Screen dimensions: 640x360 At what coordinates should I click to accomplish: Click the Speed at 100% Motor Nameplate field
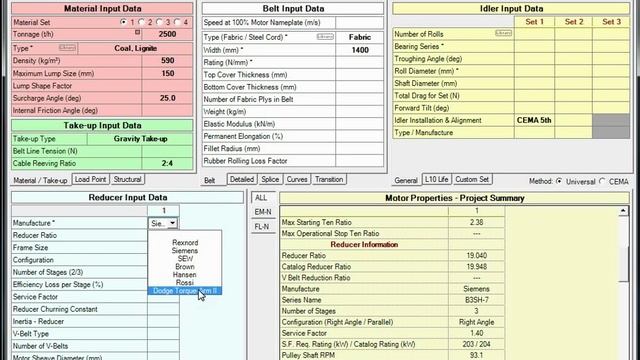[x=360, y=22]
